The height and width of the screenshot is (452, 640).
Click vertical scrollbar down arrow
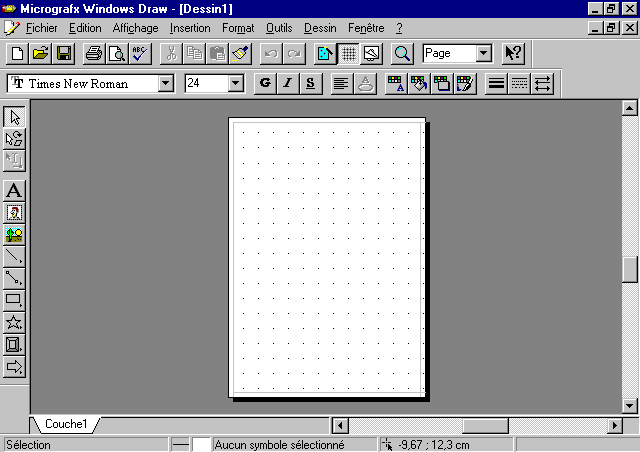(629, 406)
